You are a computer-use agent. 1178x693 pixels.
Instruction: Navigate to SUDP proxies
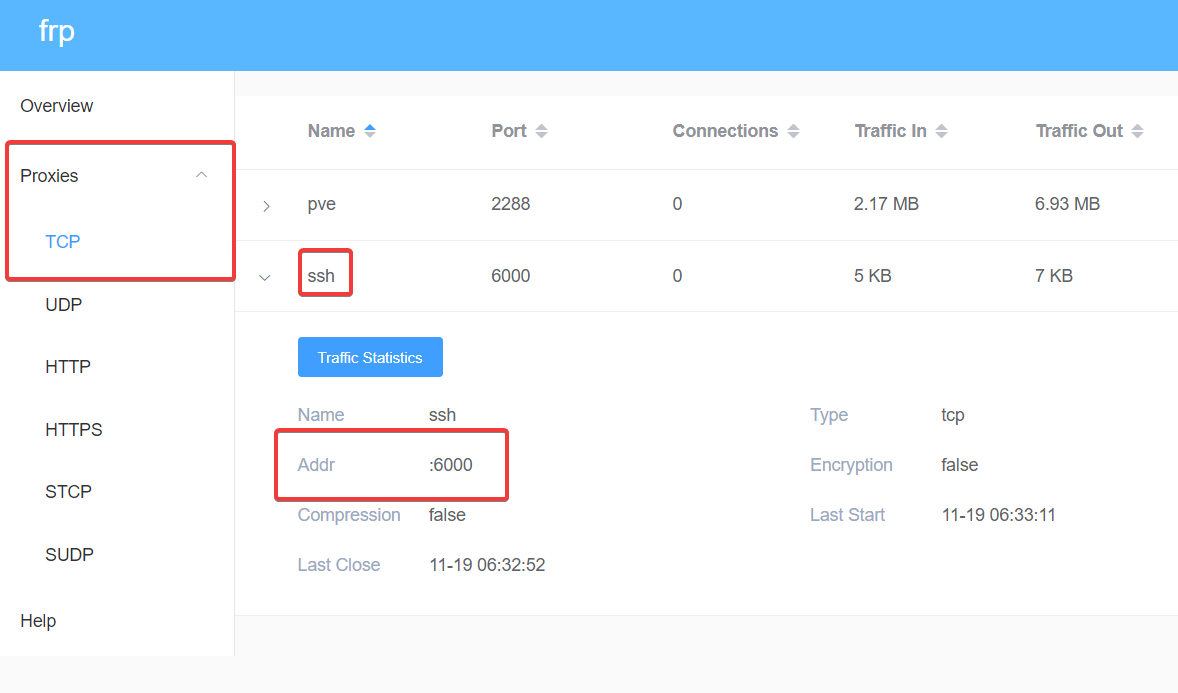(69, 555)
